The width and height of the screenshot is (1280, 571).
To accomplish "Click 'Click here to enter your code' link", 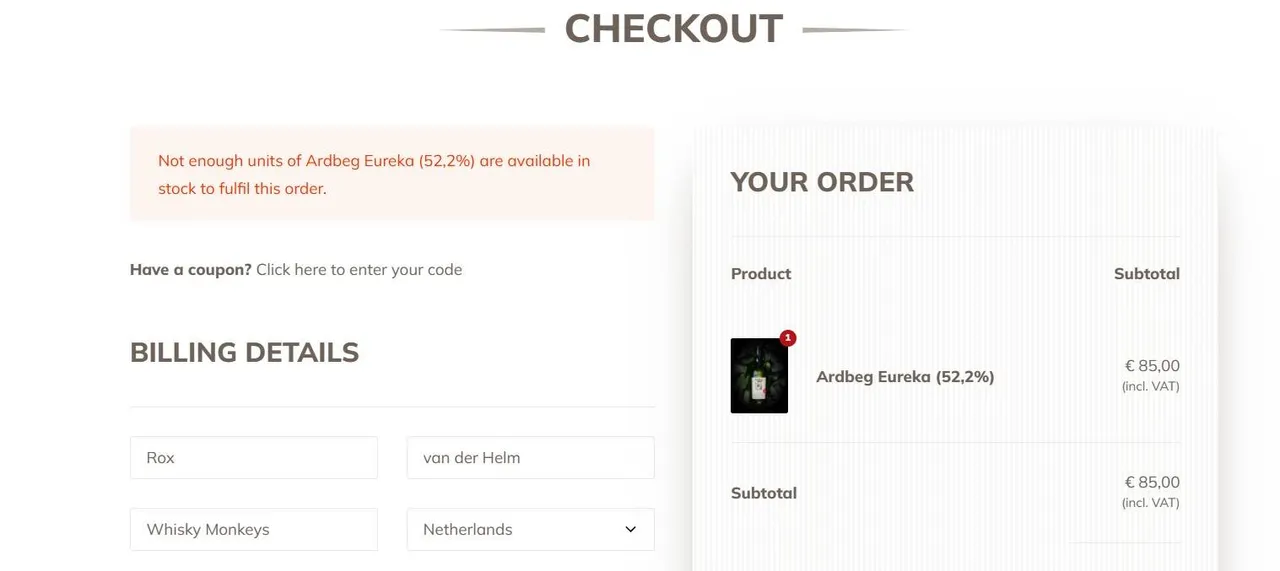I will click(359, 269).
